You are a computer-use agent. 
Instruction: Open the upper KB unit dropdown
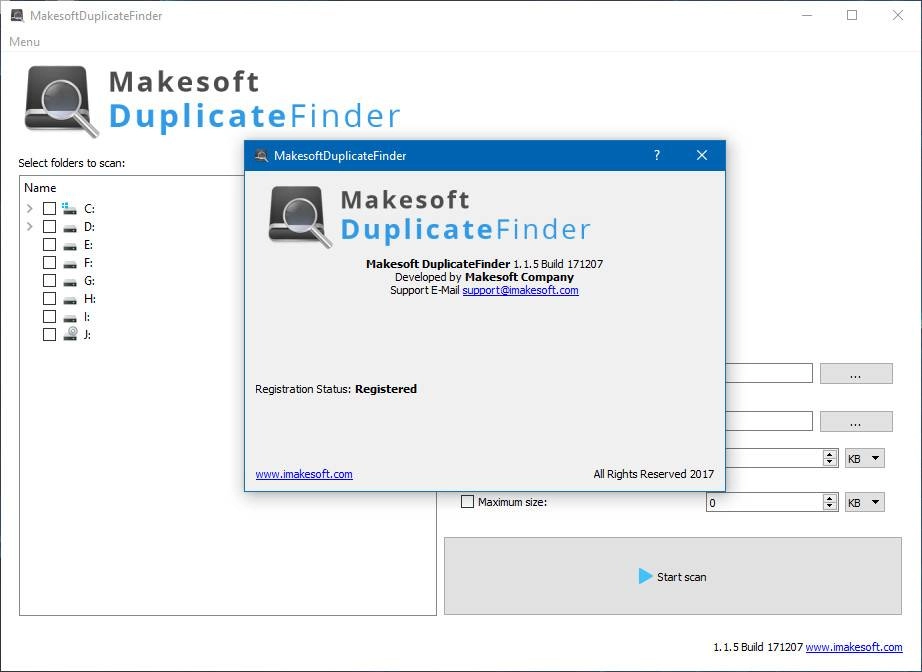click(864, 458)
